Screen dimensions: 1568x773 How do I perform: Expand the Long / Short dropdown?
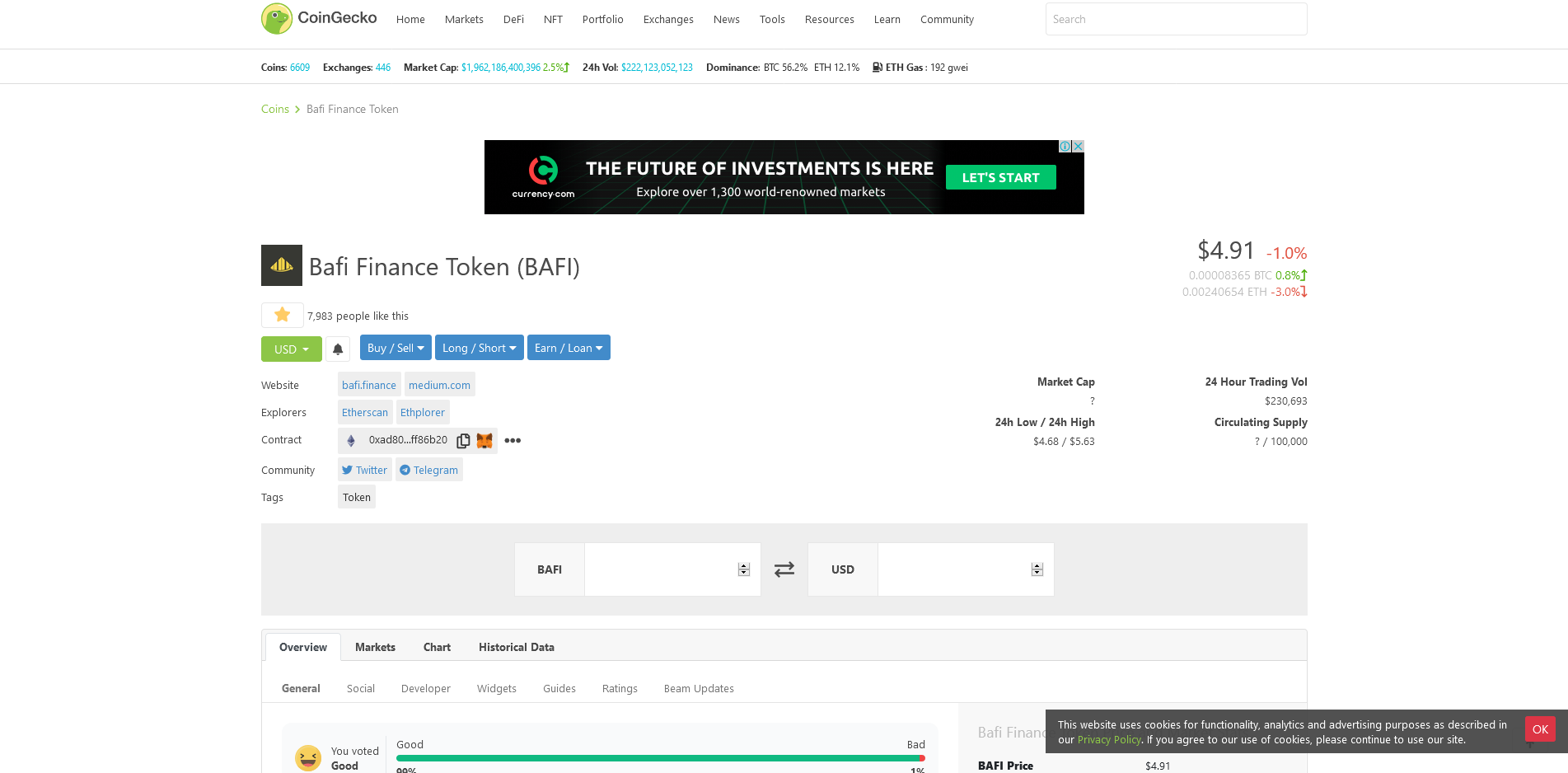480,348
